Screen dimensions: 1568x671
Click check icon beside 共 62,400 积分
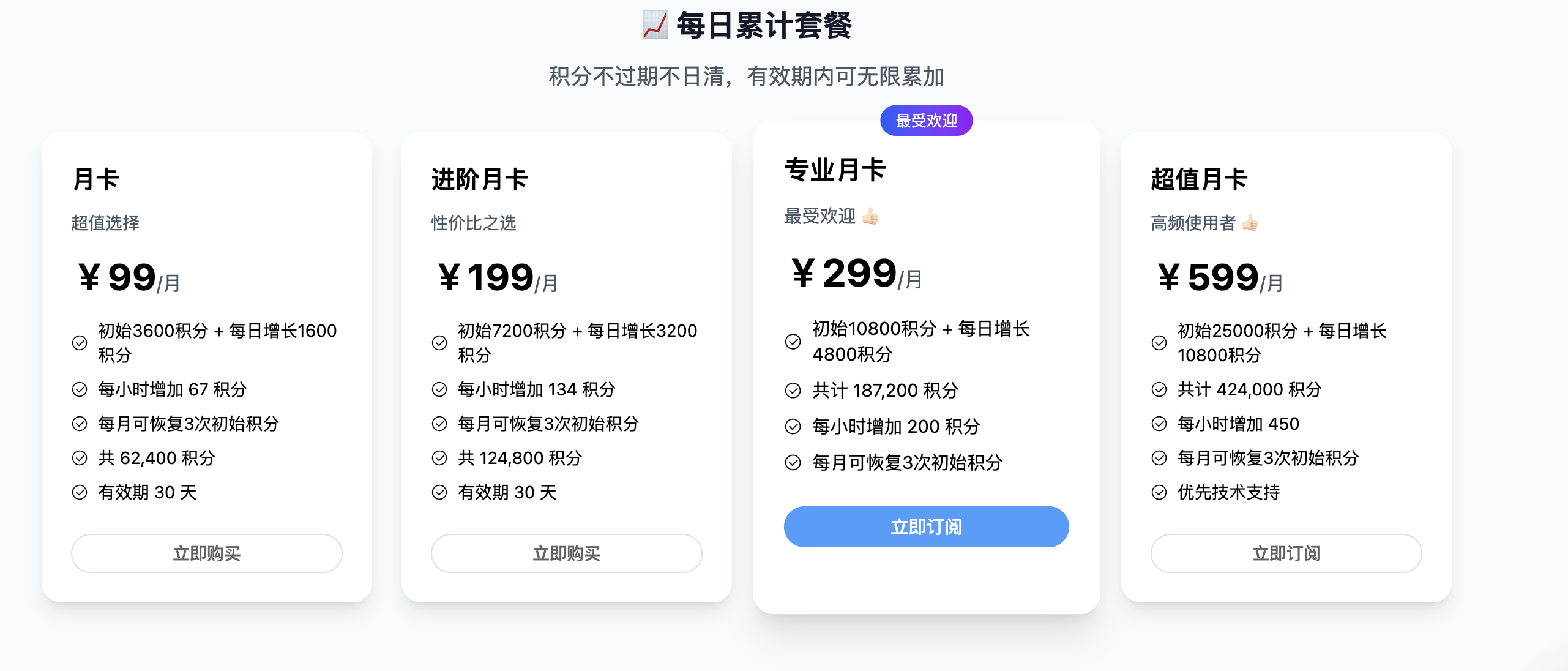(80, 458)
